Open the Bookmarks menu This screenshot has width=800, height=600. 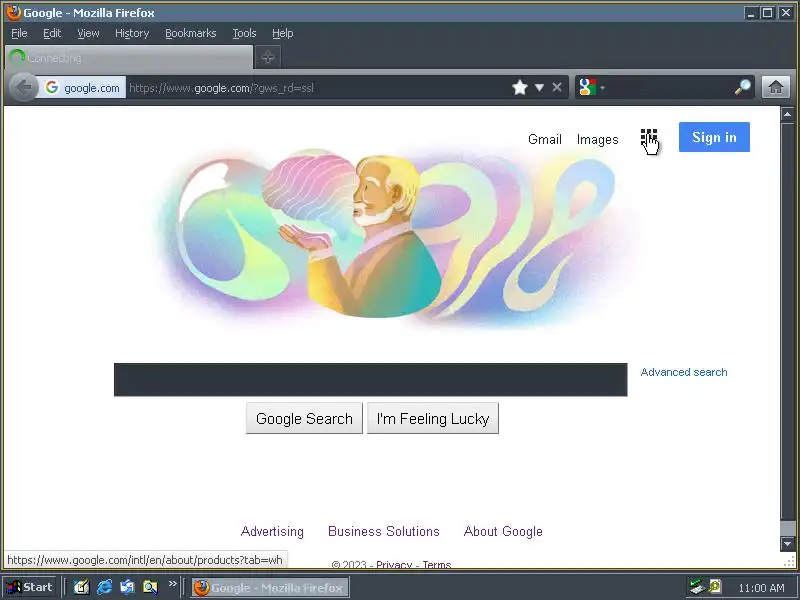190,33
